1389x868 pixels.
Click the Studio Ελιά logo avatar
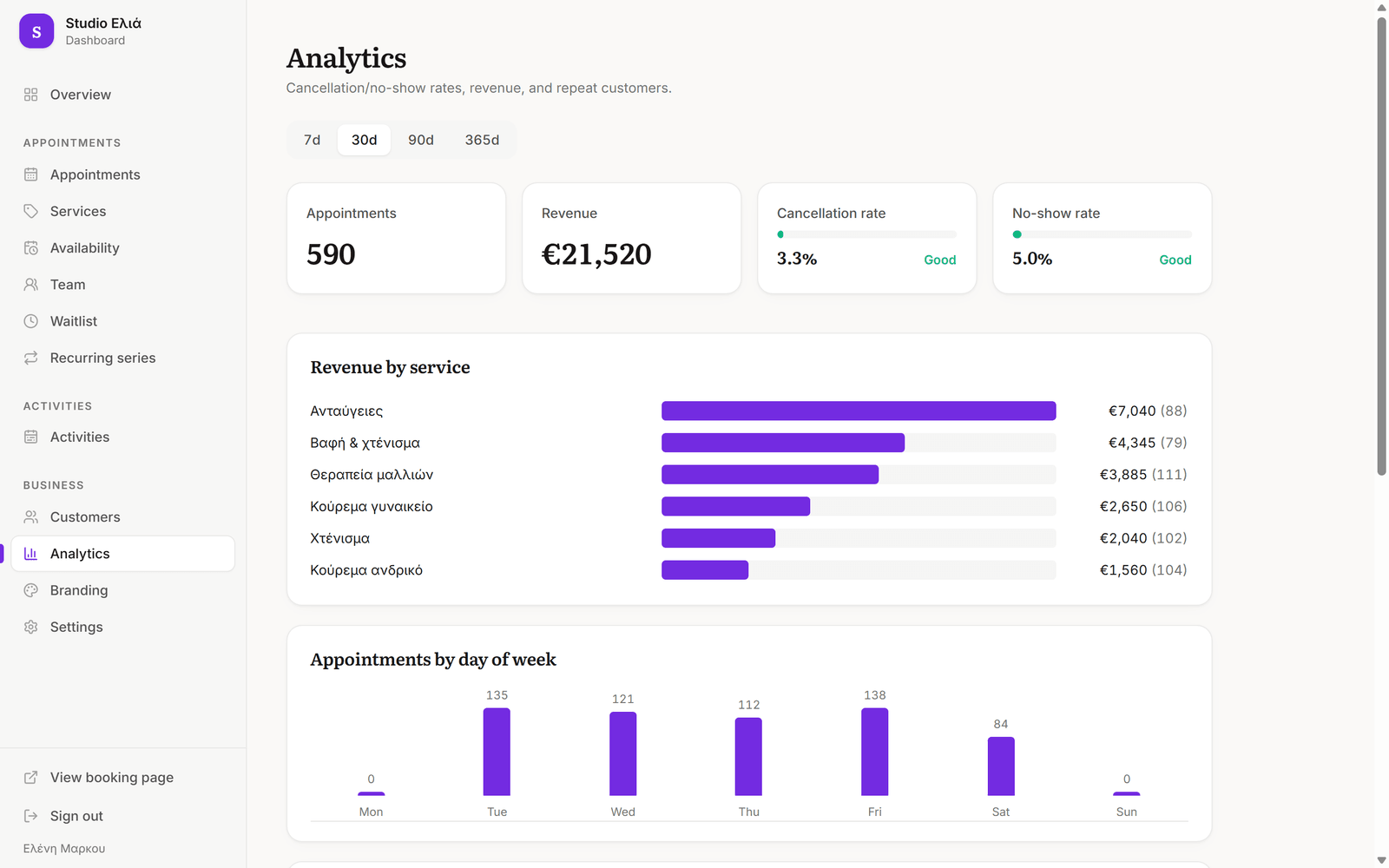(x=36, y=31)
